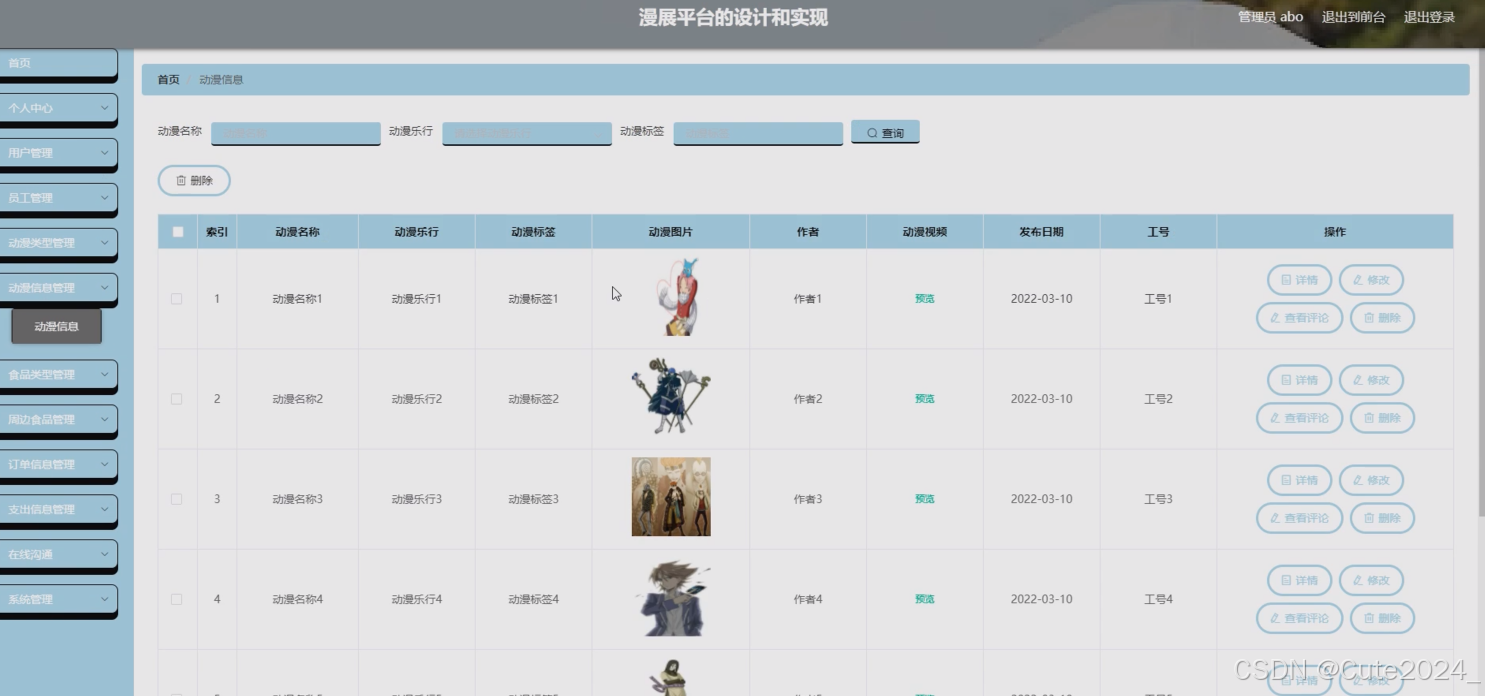The width and height of the screenshot is (1485, 696).
Task: Open details for 动漫名称3 row
Action: coord(1299,480)
